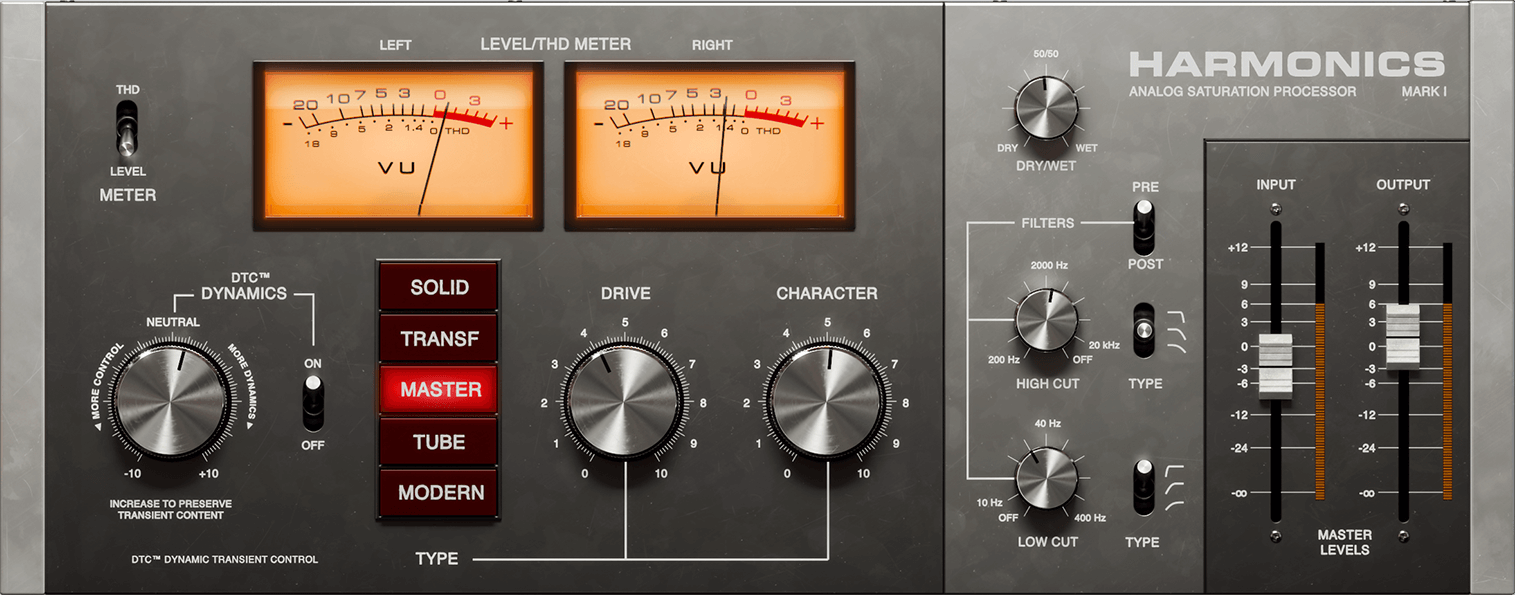Change the High Cut type slope switch
This screenshot has width=1515, height=595.
click(1143, 331)
